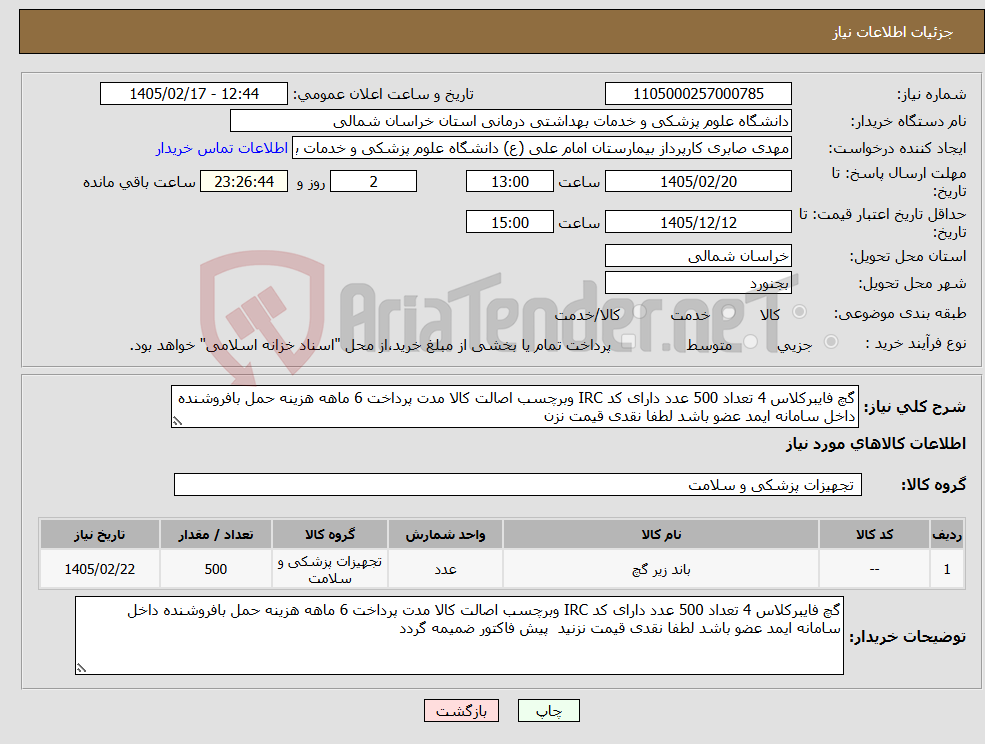Viewport: 985px width, 744px height.
Task: Open the اطلاعات تماس خریدار link
Action: [222, 148]
